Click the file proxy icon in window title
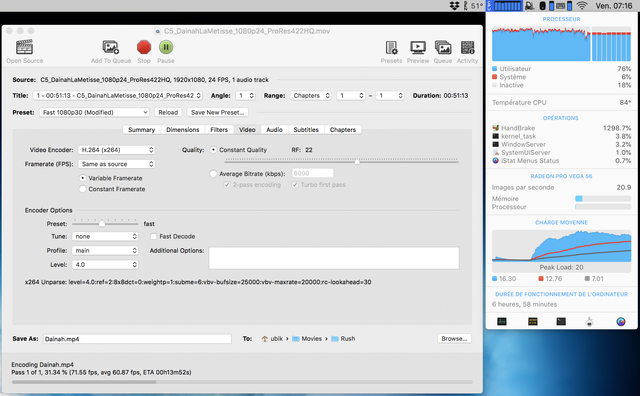The image size is (640, 396). pyautogui.click(x=158, y=31)
